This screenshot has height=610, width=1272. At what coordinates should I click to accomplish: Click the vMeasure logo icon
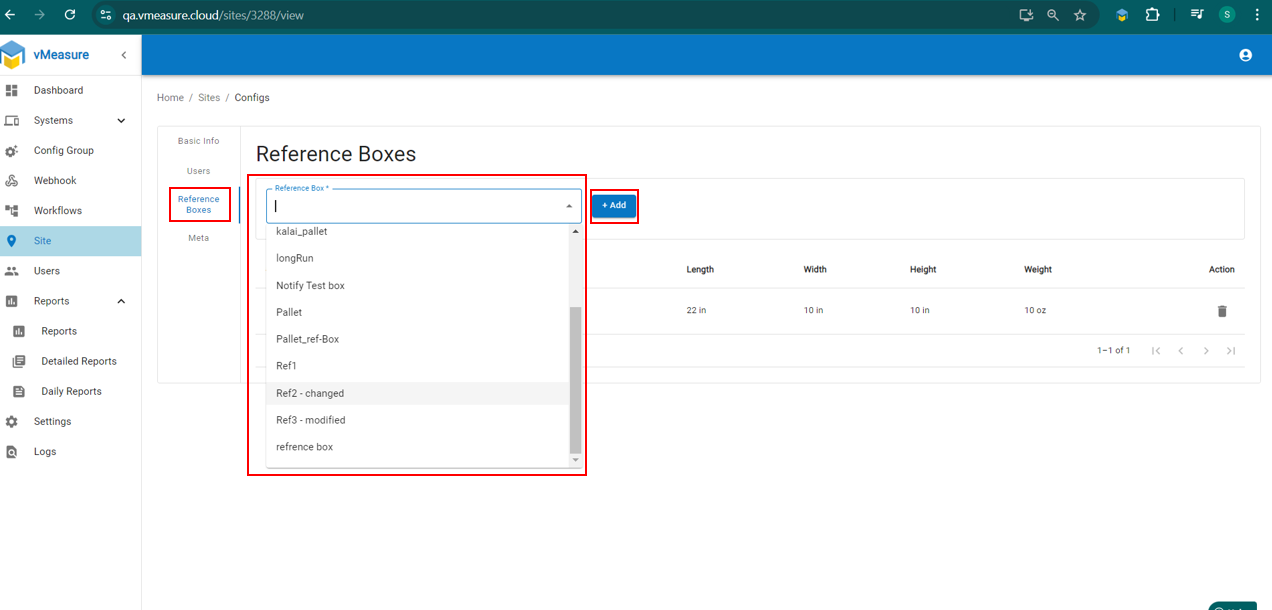click(x=13, y=55)
